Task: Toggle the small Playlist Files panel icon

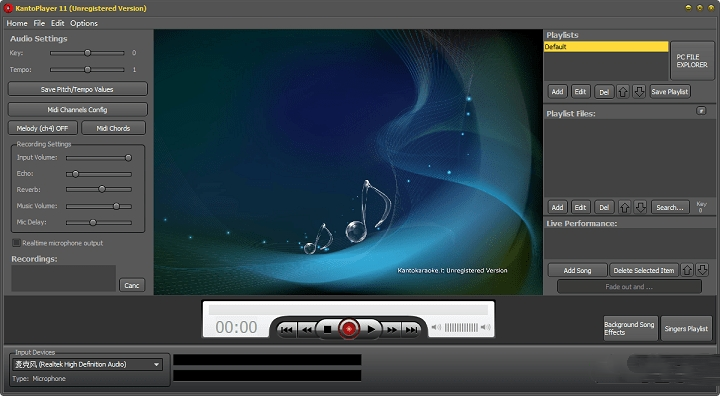Action: [x=701, y=111]
